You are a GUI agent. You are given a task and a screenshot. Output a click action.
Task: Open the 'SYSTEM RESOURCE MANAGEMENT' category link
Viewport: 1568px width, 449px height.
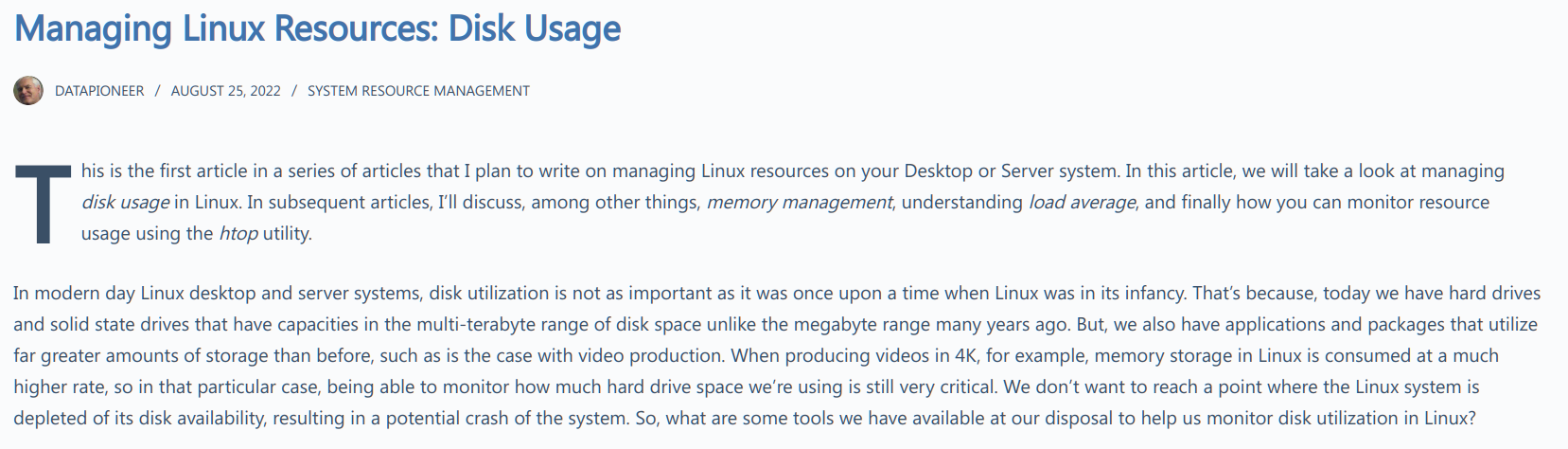click(418, 91)
